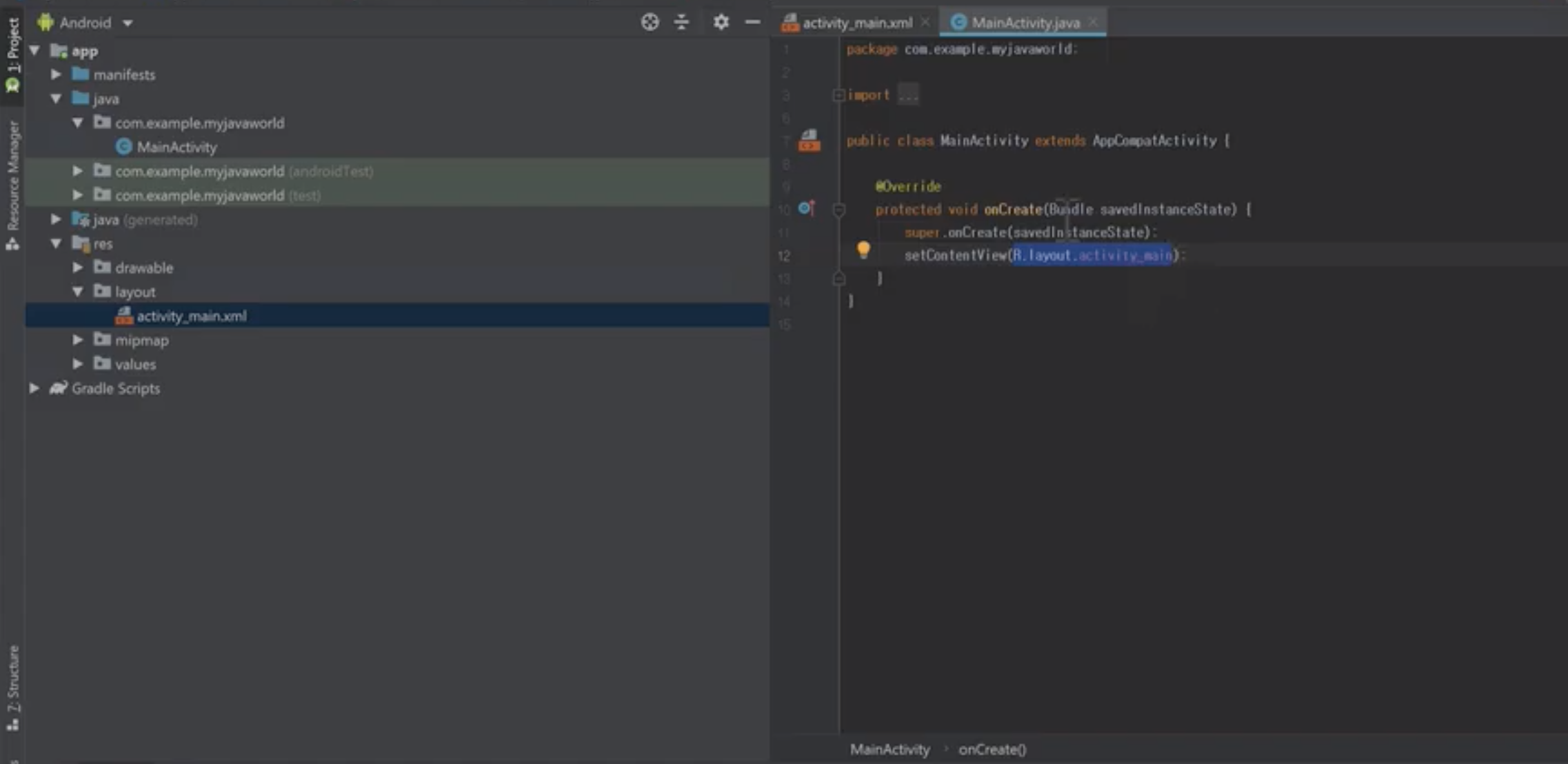This screenshot has height=764, width=1568.
Task: Select MainActivity class in project tree
Action: pos(176,147)
